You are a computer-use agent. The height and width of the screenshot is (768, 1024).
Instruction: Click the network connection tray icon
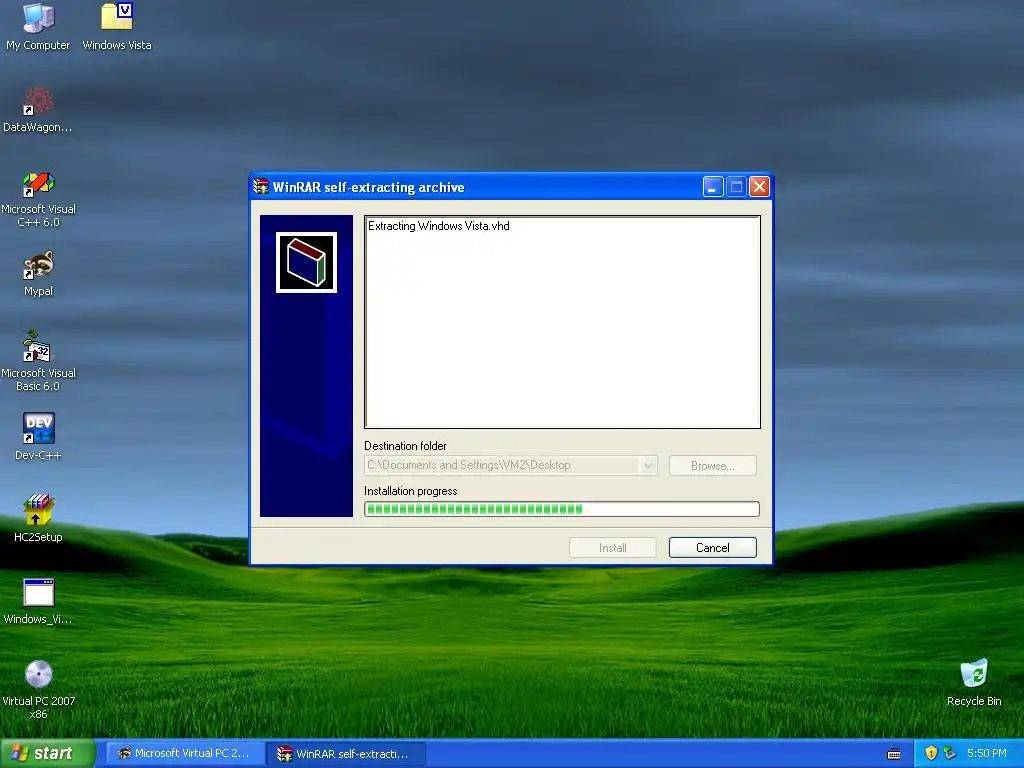949,753
